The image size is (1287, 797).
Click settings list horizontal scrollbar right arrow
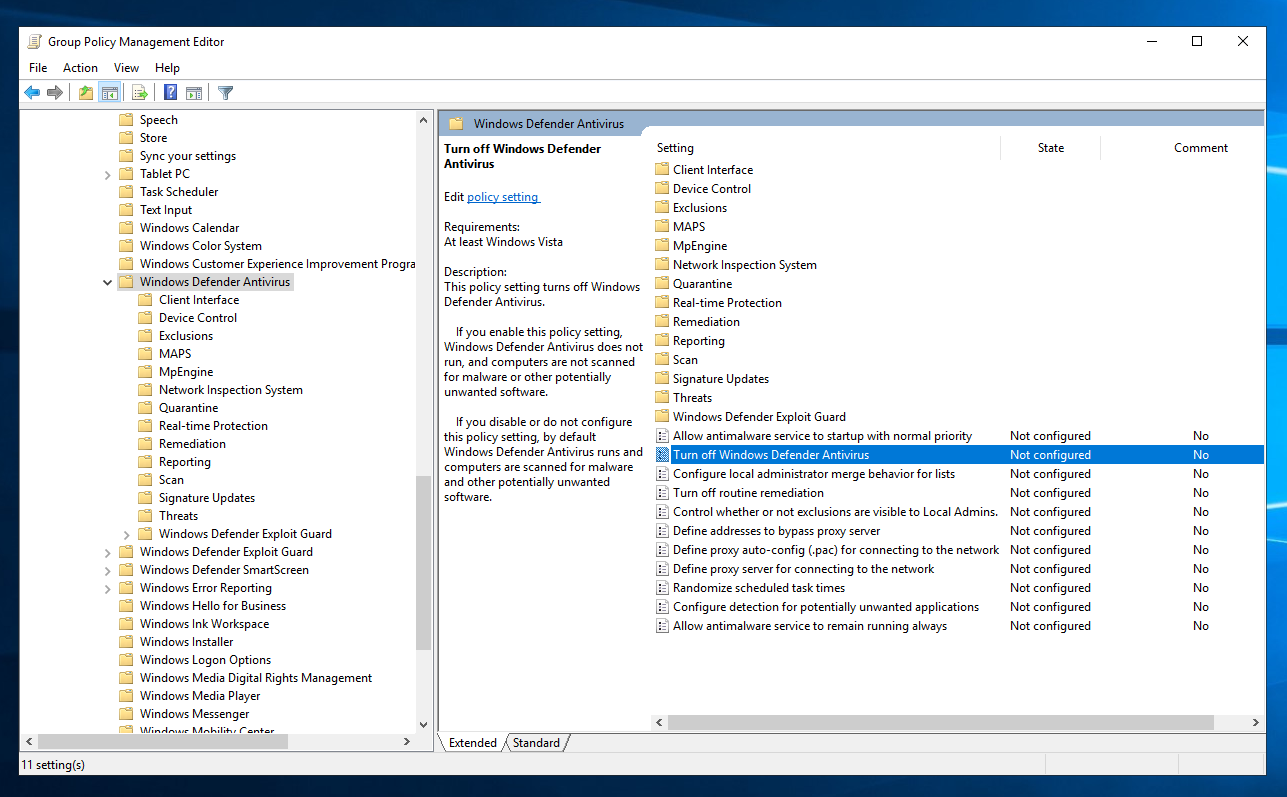1256,723
